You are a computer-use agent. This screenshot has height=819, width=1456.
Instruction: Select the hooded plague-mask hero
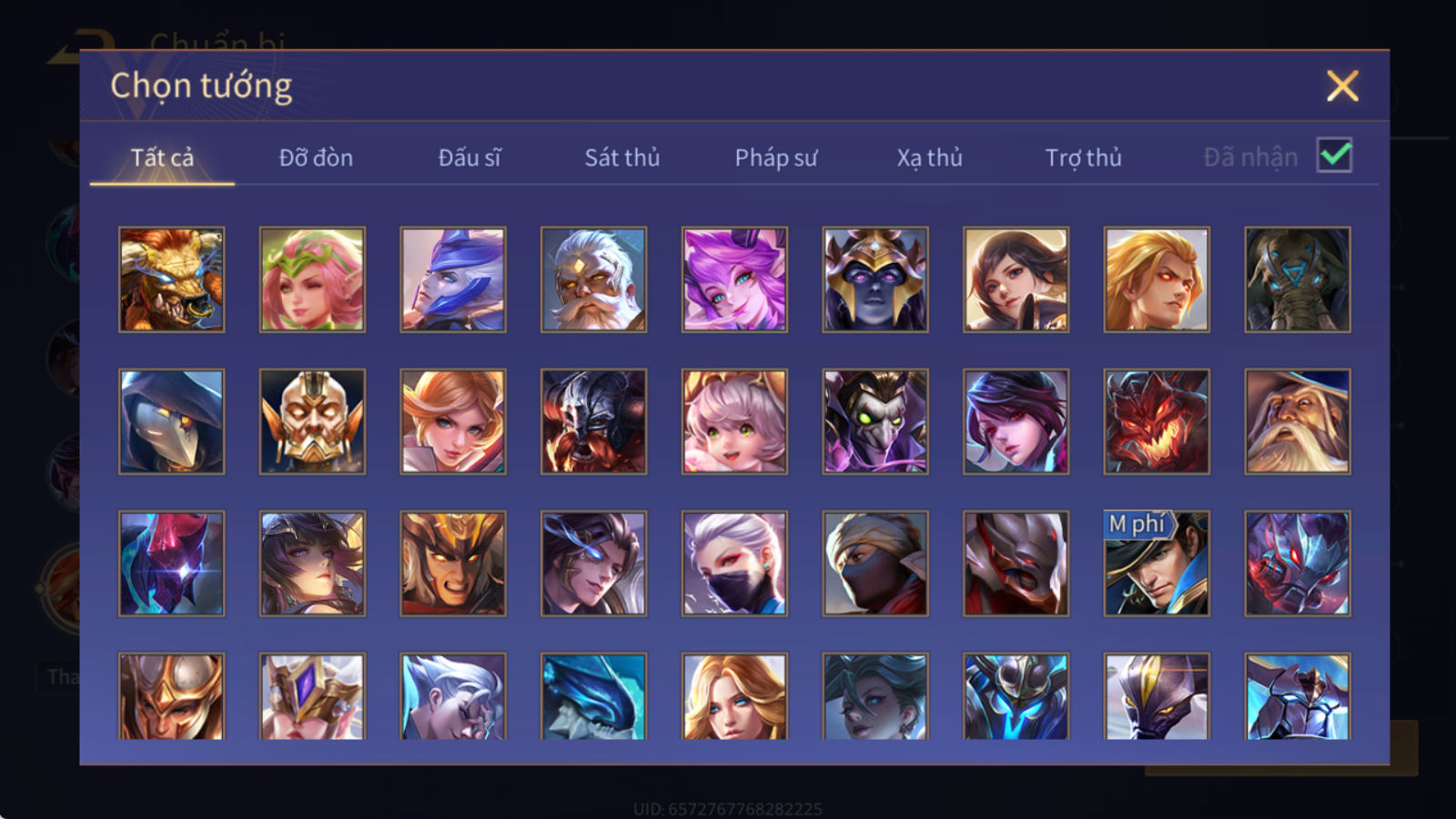click(x=171, y=421)
